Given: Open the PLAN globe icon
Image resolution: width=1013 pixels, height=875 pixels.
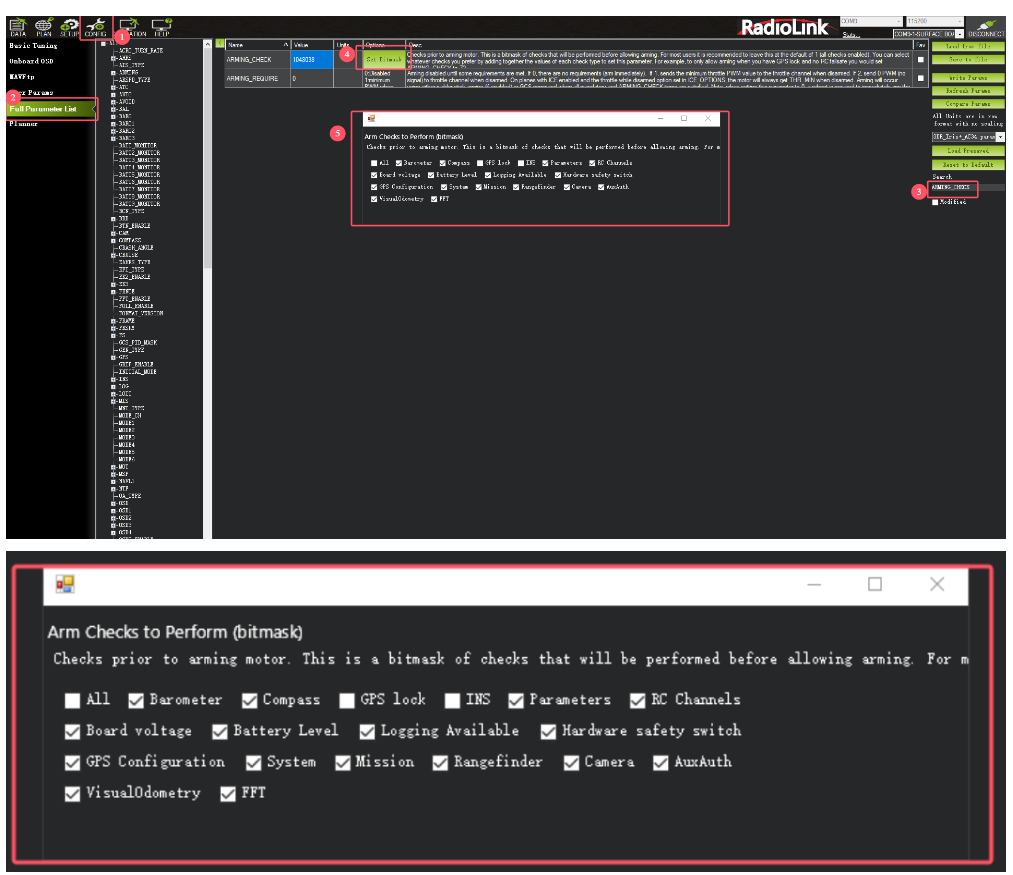Looking at the screenshot, I should point(44,26).
